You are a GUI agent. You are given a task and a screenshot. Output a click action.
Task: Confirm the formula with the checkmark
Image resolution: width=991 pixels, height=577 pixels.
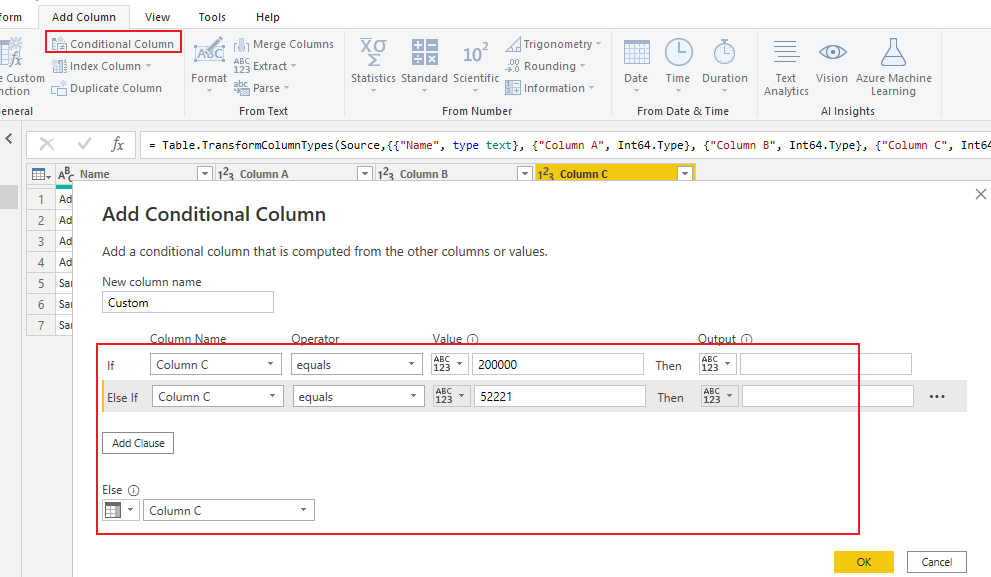coord(84,145)
